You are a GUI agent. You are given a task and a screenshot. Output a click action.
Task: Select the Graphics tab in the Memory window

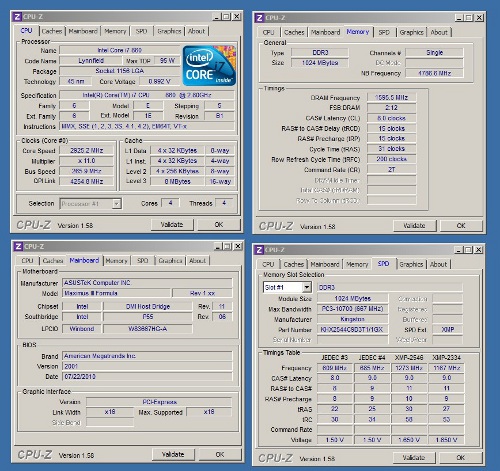[x=411, y=32]
